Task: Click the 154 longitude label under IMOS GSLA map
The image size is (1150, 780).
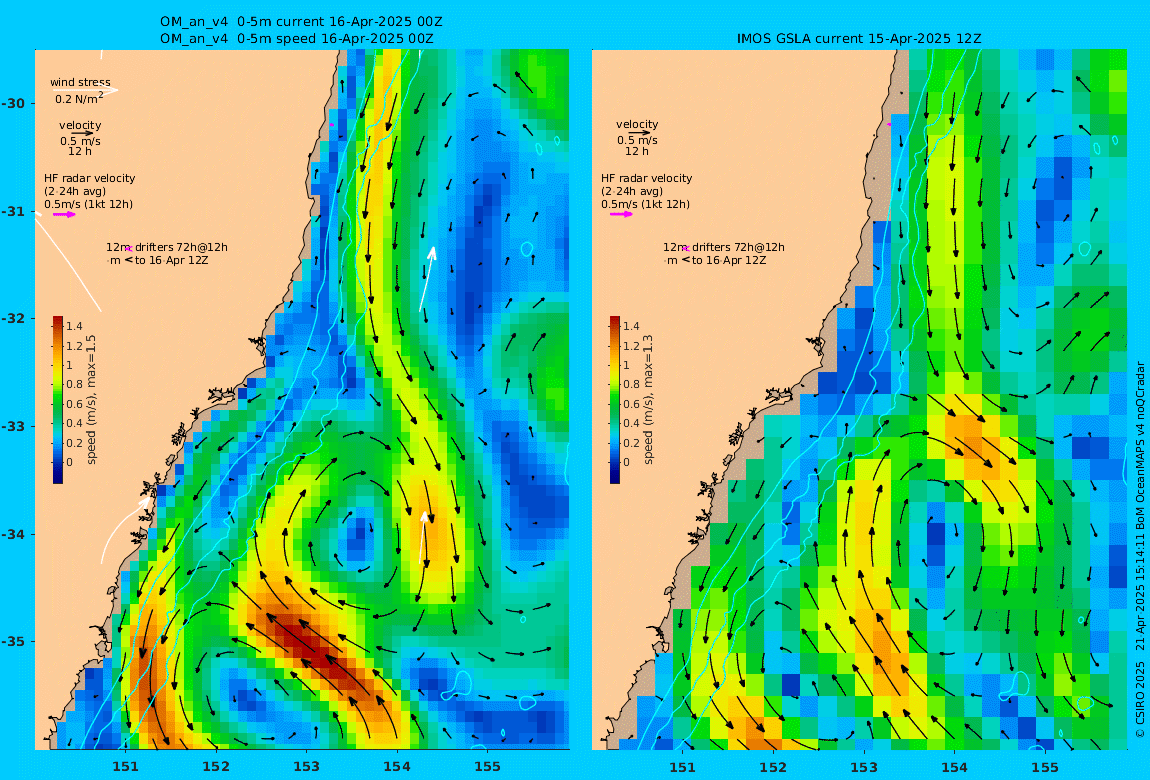Action: click(954, 768)
